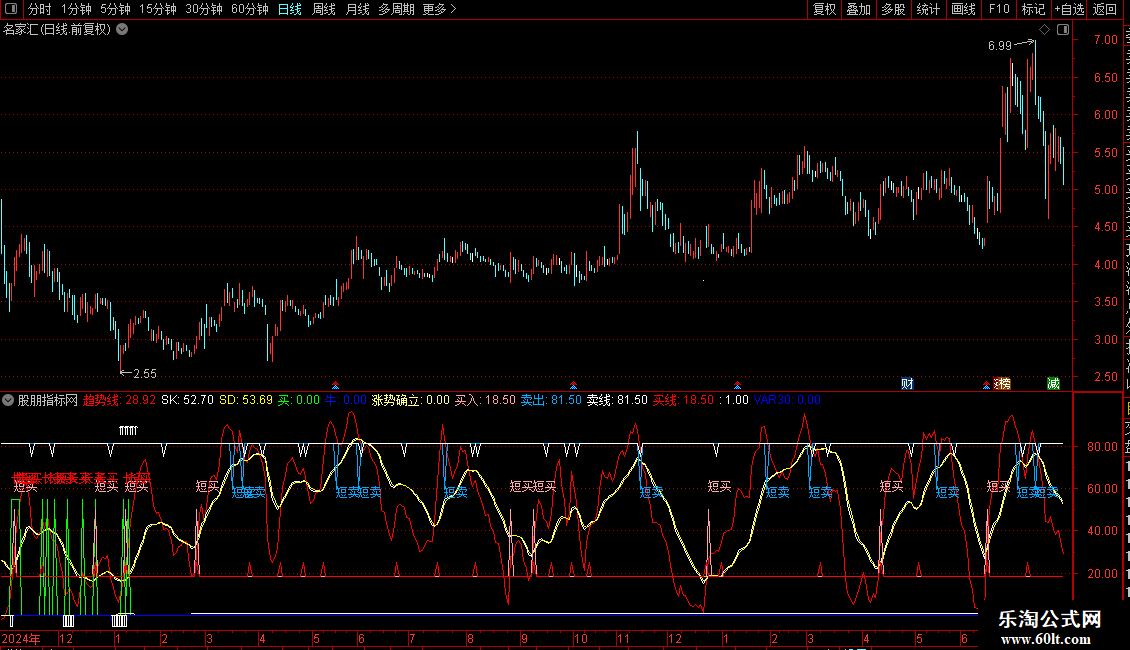The height and width of the screenshot is (650, 1130).
Task: Open the 名家汇 chart settings dropdown
Action: (x=123, y=30)
